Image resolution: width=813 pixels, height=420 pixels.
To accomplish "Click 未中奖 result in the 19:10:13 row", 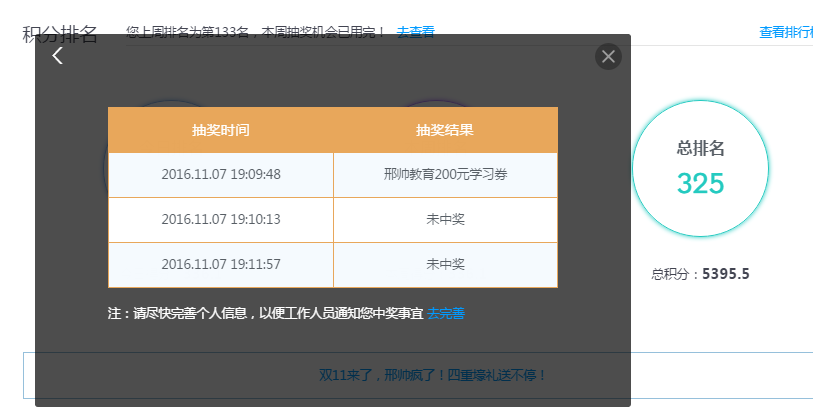I will [x=445, y=220].
